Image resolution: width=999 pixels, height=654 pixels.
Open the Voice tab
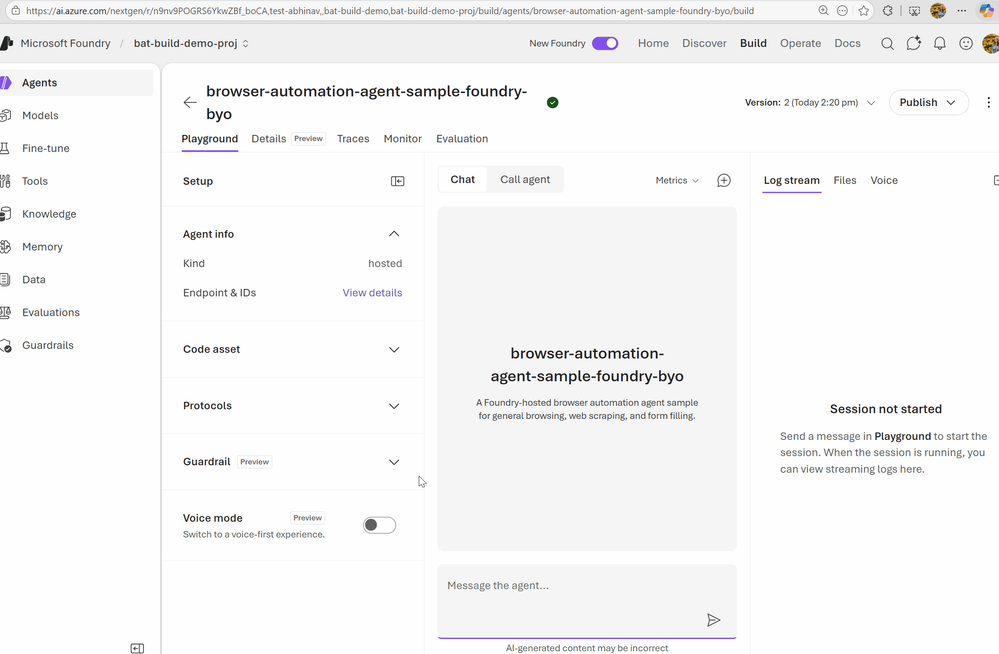click(x=884, y=180)
